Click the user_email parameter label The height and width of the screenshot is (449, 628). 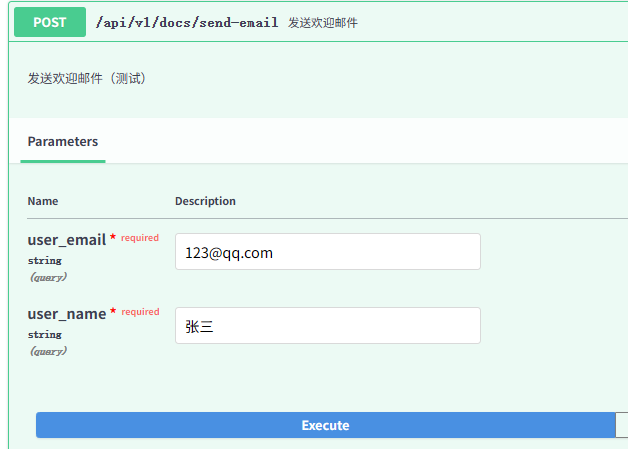(66, 240)
